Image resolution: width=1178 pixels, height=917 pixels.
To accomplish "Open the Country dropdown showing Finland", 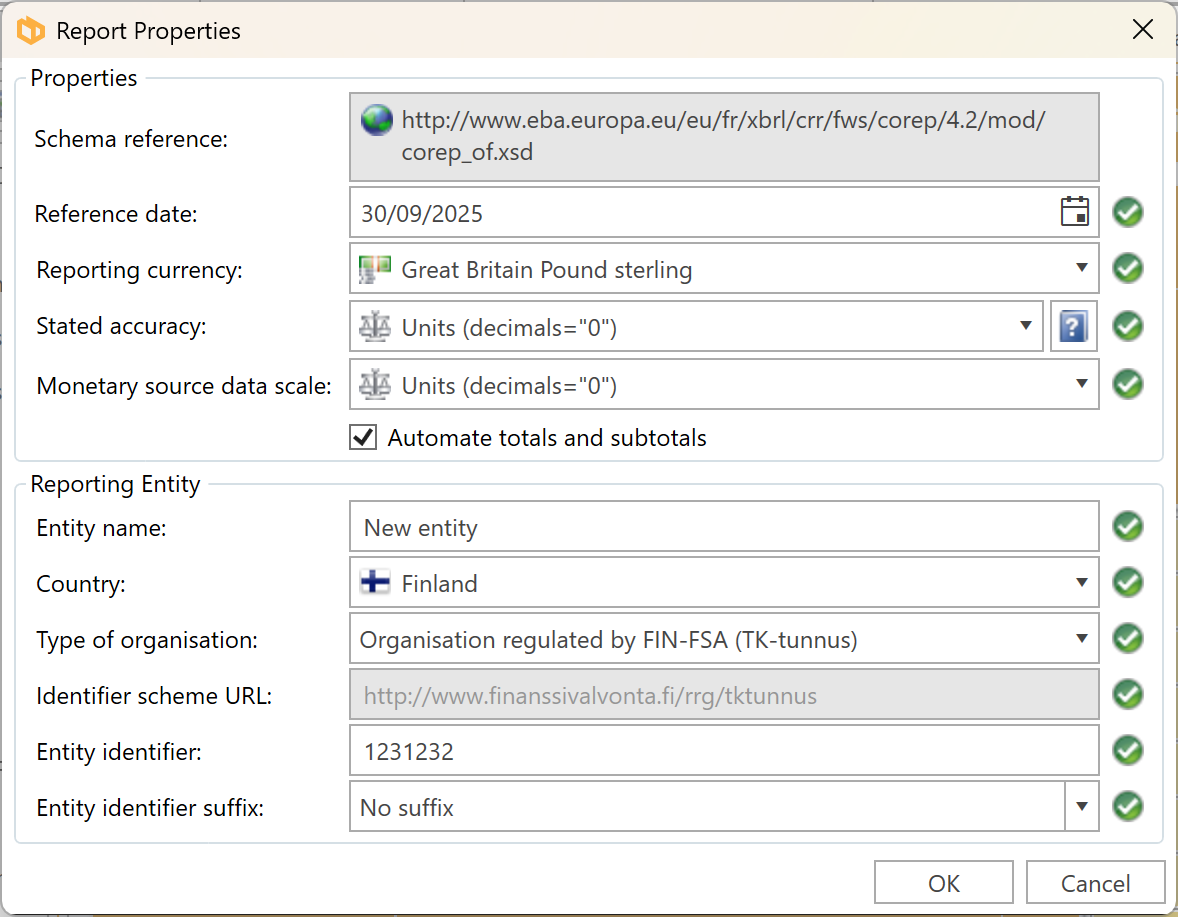I will tap(1081, 582).
